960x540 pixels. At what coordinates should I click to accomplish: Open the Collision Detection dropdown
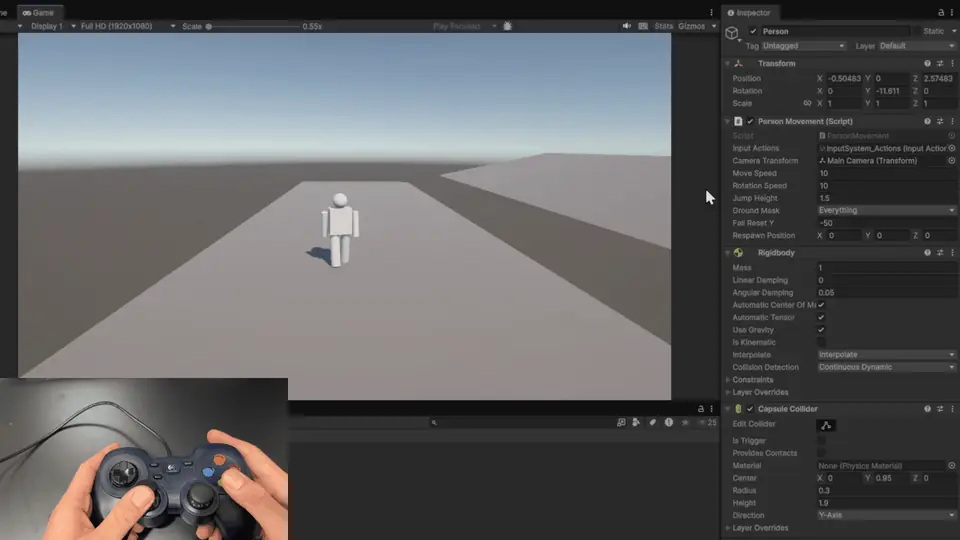(x=887, y=367)
